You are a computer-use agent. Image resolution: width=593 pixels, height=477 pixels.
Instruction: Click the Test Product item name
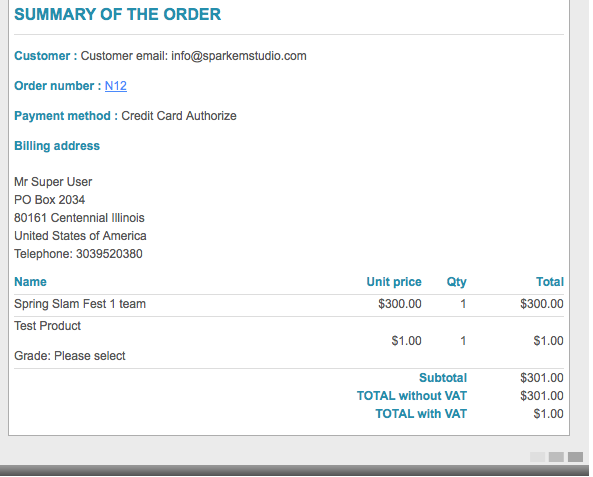(47, 326)
